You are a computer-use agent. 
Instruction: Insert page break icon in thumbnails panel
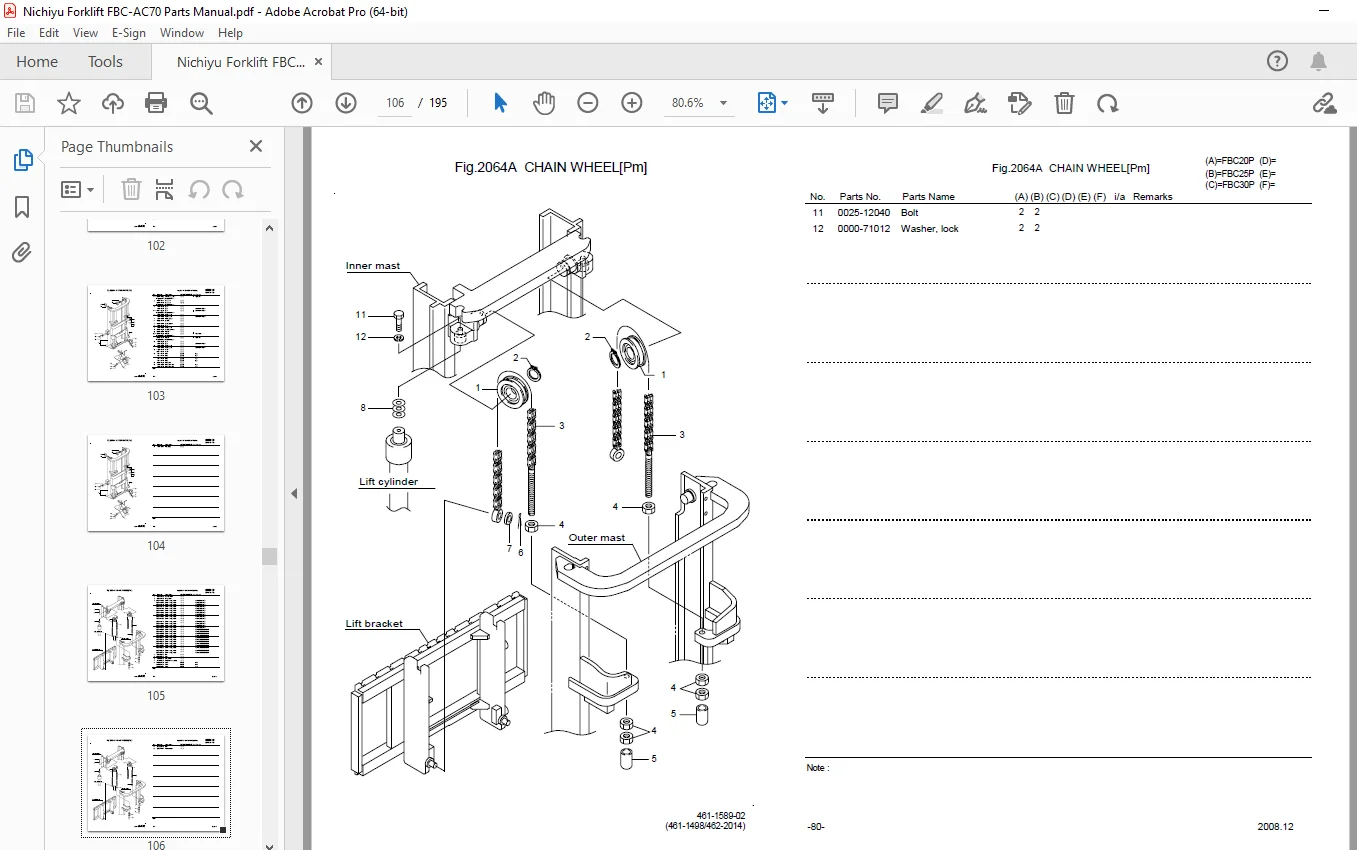(165, 189)
